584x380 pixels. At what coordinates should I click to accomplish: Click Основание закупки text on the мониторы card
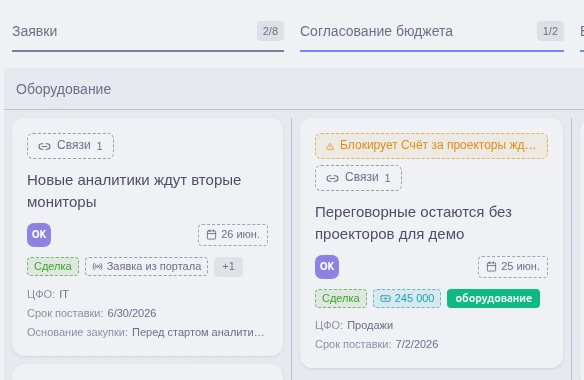click(146, 332)
